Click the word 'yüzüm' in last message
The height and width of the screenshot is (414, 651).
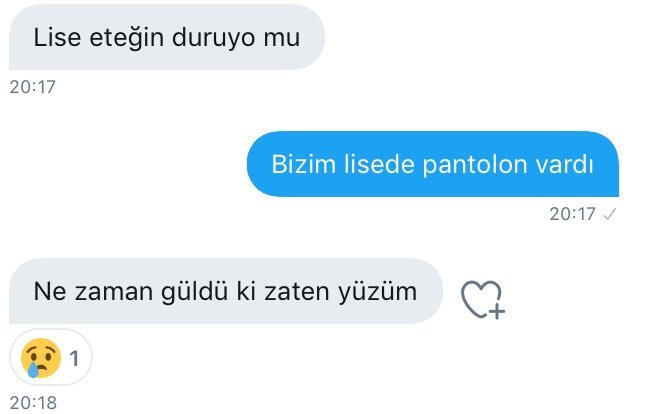click(377, 292)
